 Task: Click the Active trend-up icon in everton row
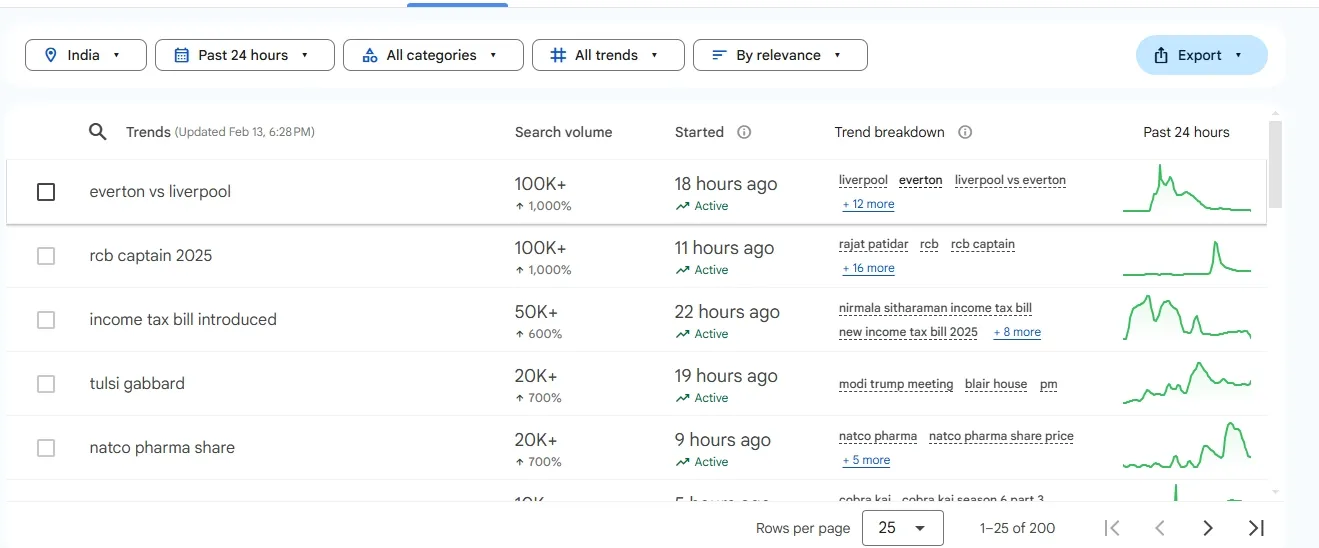(x=682, y=206)
